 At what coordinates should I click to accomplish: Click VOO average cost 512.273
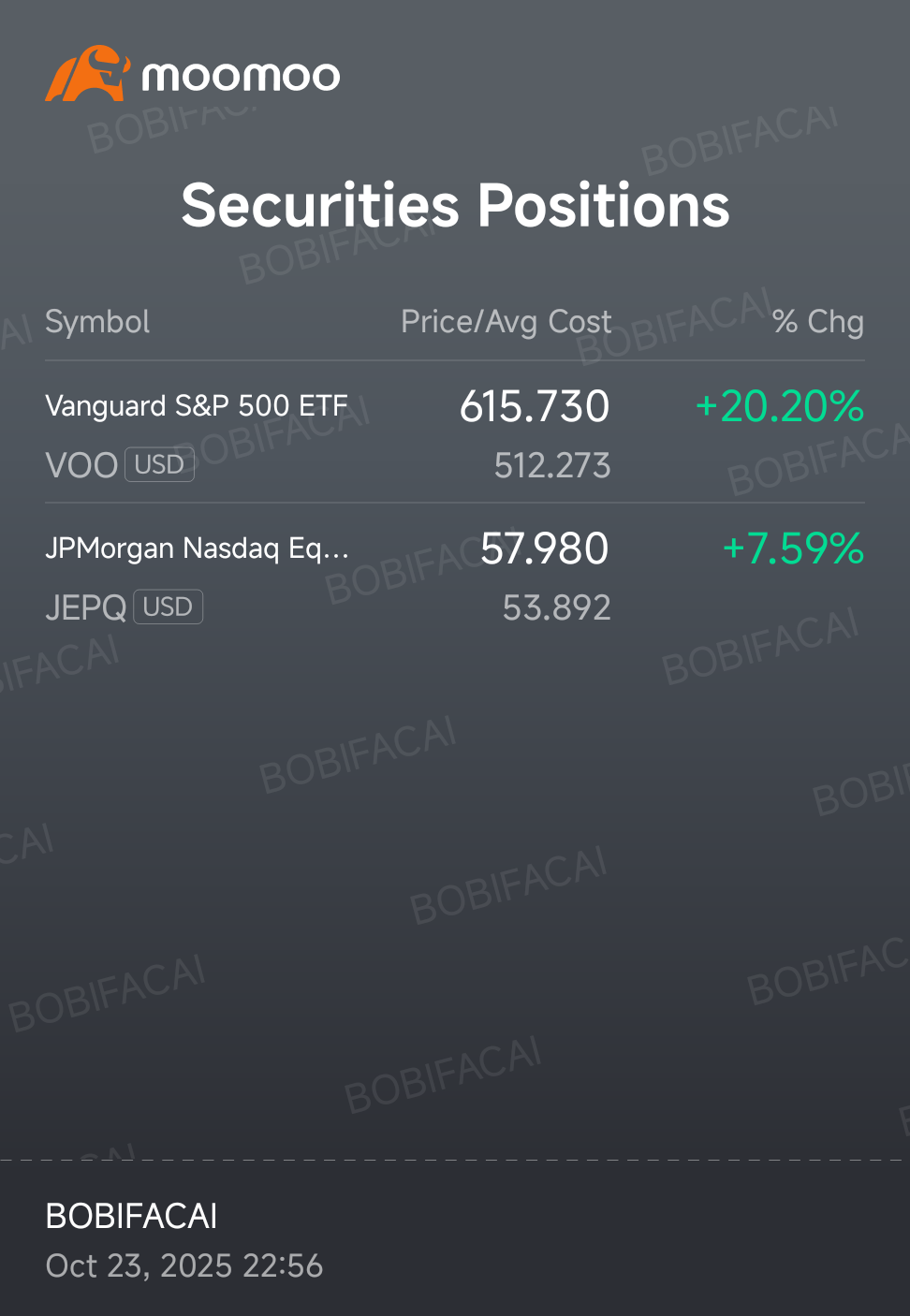point(552,465)
